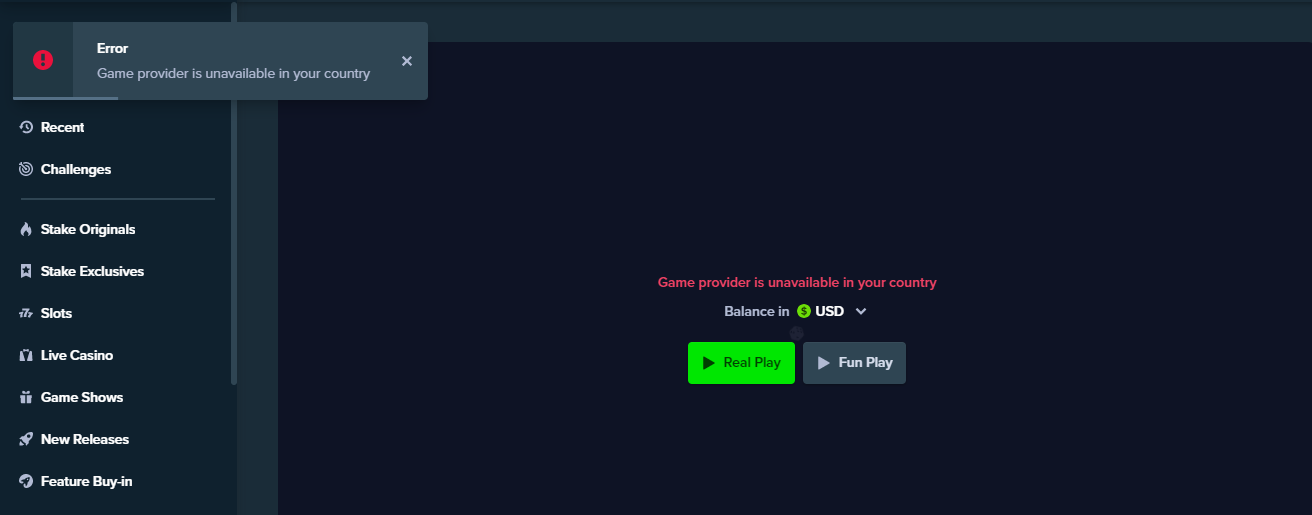Click the Slots 777 icon
Image resolution: width=1312 pixels, height=515 pixels.
(x=26, y=313)
